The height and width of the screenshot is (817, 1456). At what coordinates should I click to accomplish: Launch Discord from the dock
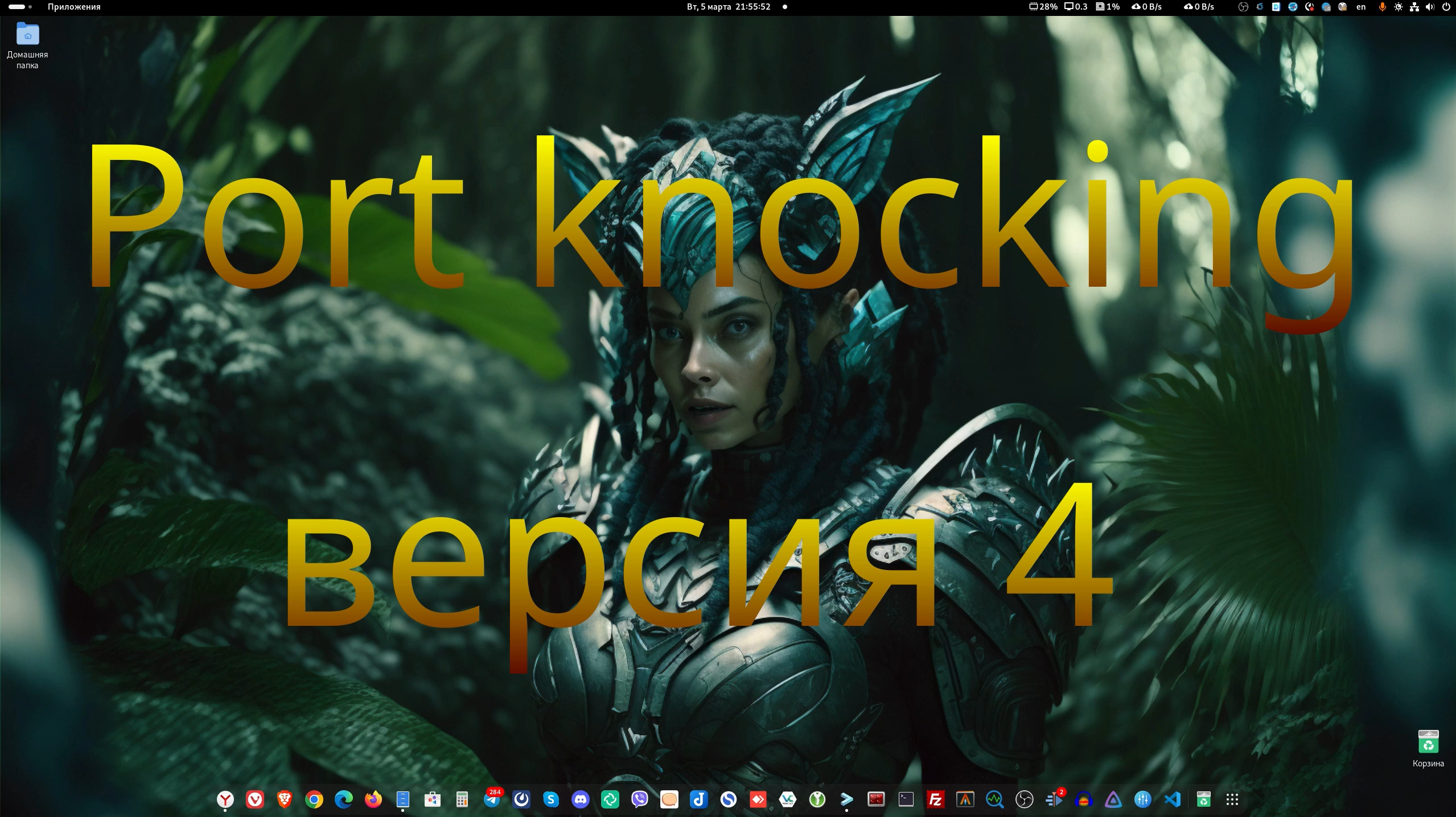579,799
